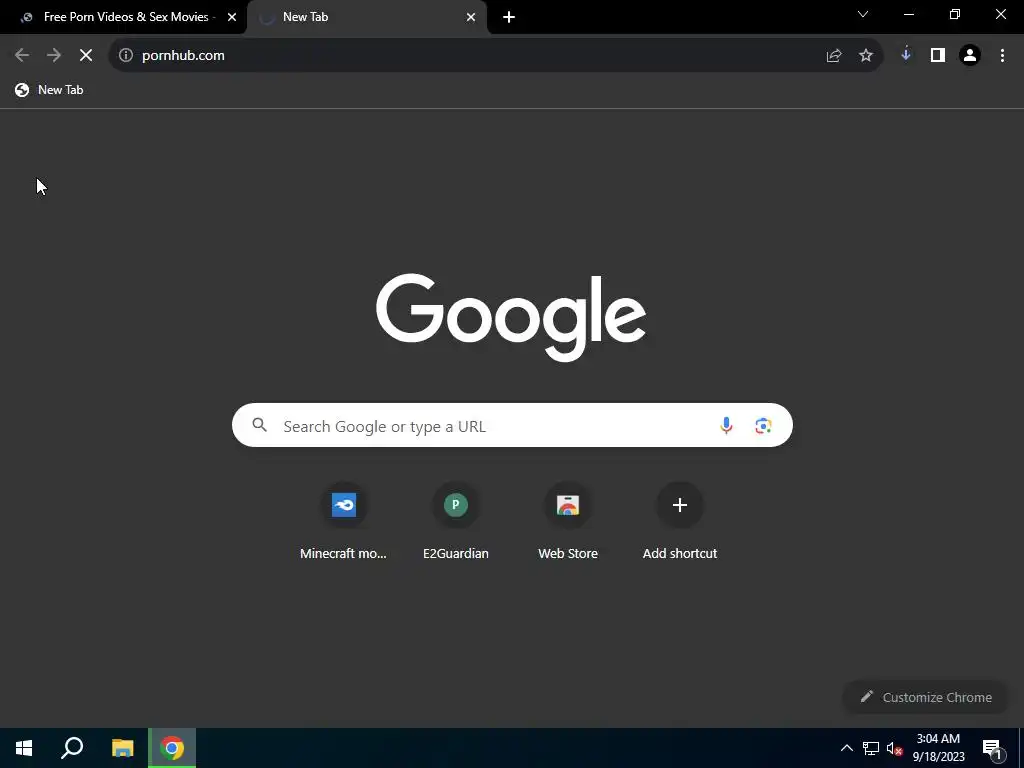Image resolution: width=1024 pixels, height=768 pixels.
Task: Show hidden system tray icons
Action: point(846,748)
